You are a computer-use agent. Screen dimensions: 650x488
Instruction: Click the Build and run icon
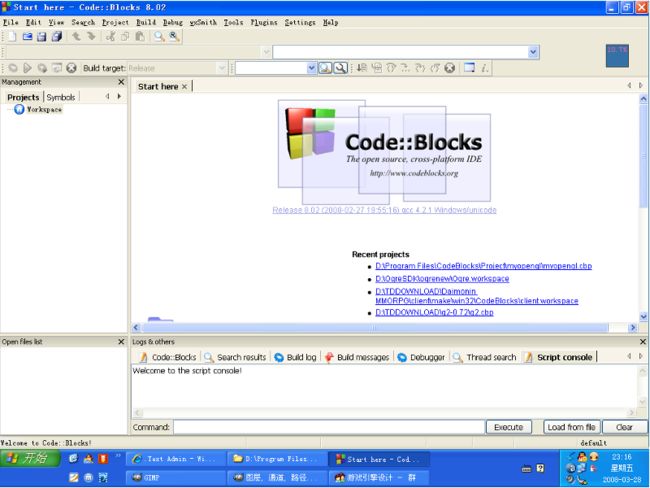[x=42, y=68]
